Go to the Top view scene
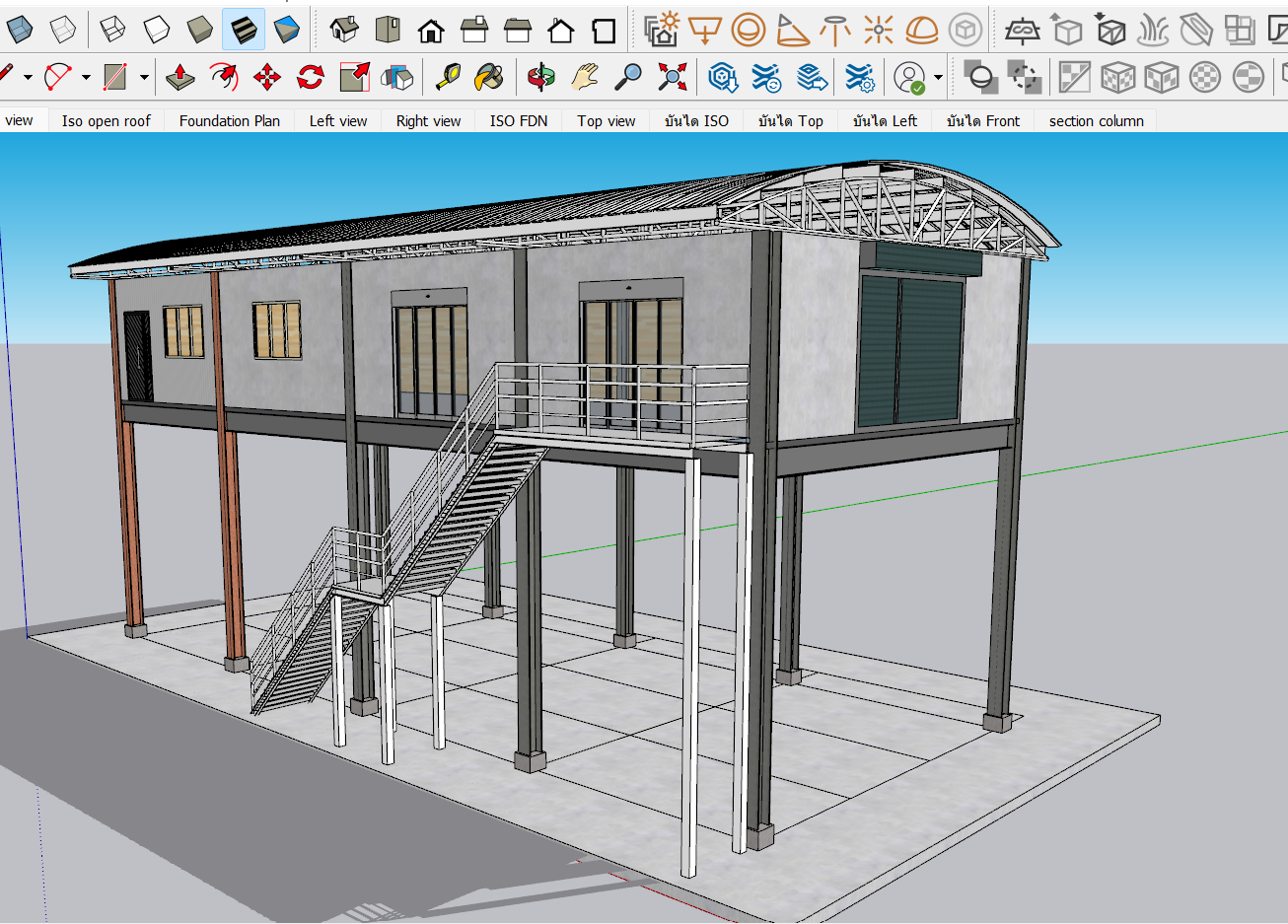Screen dimensions: 1288x924 click(x=606, y=120)
